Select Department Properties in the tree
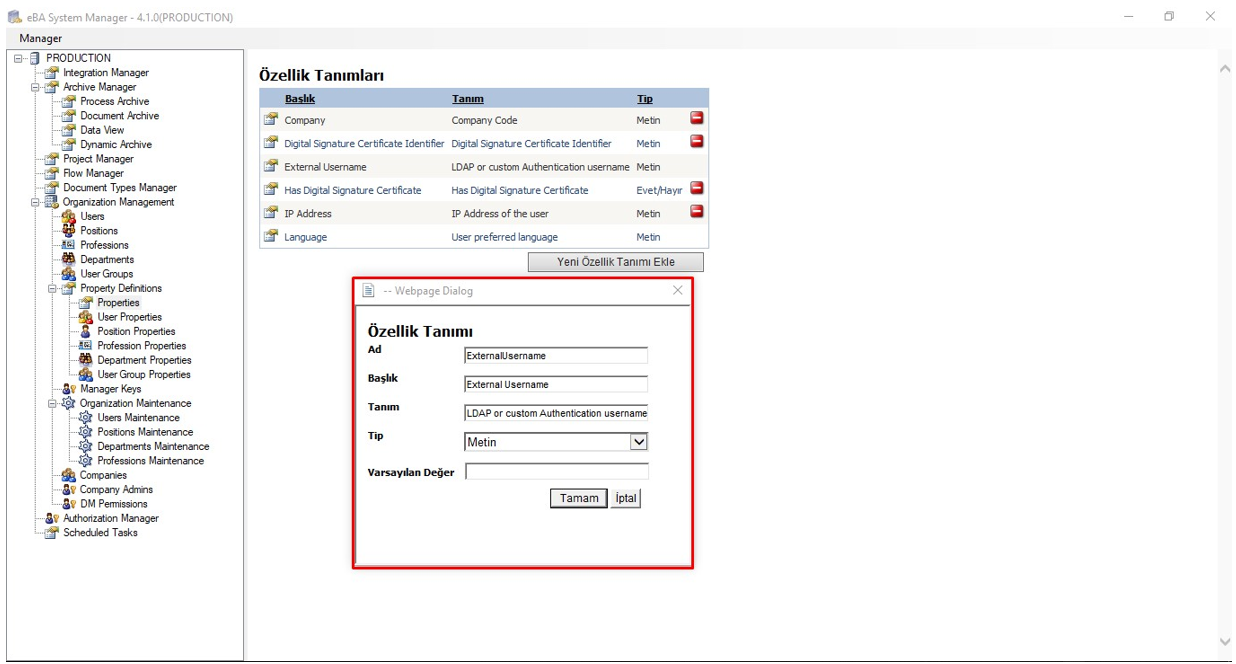The image size is (1236, 664). [144, 360]
